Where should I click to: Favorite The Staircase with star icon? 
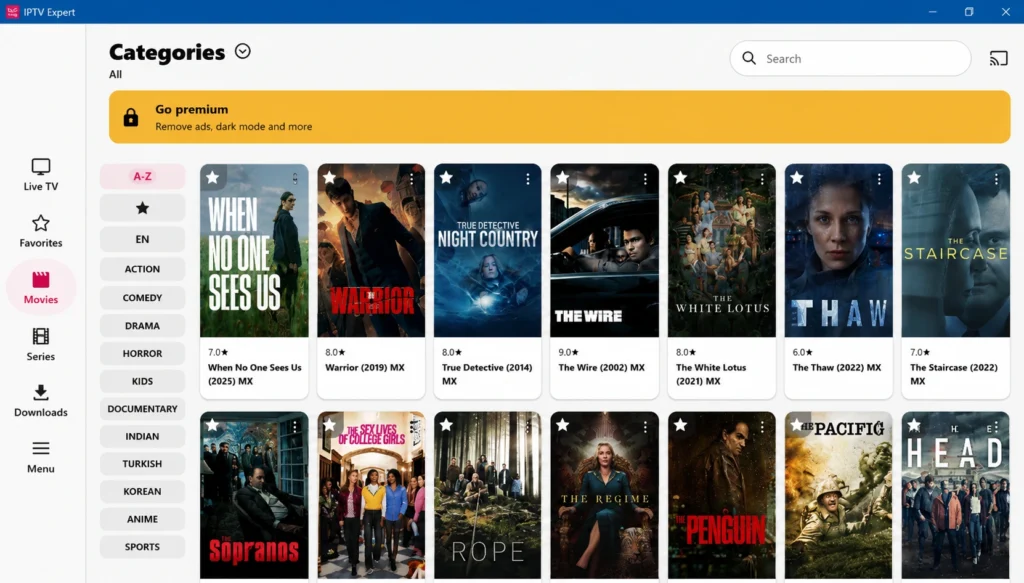tap(914, 177)
